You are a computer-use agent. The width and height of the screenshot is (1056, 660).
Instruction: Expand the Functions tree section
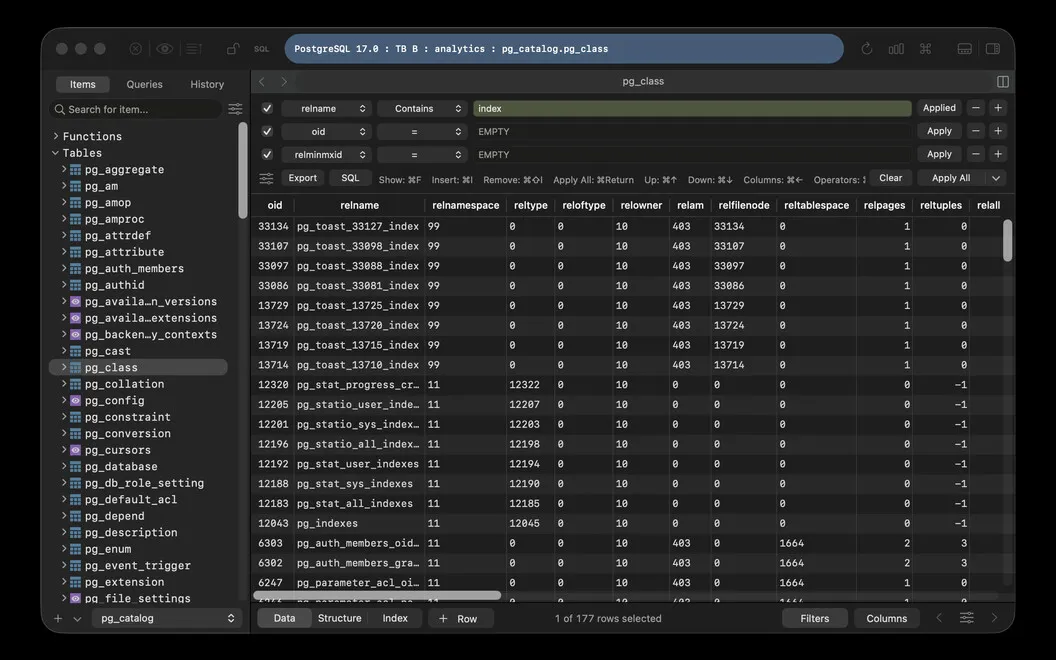tap(56, 136)
